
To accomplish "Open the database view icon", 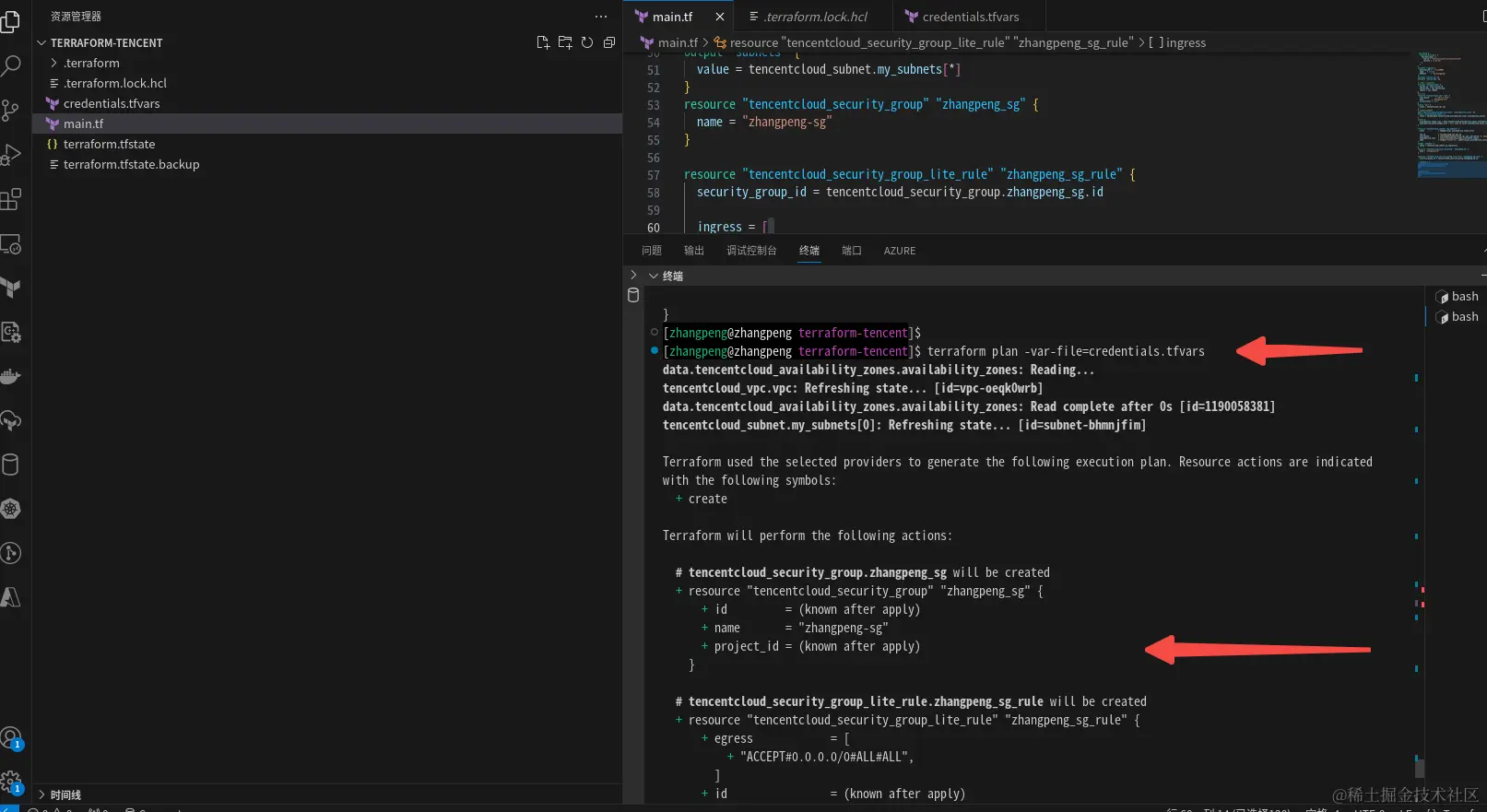I will (10, 465).
